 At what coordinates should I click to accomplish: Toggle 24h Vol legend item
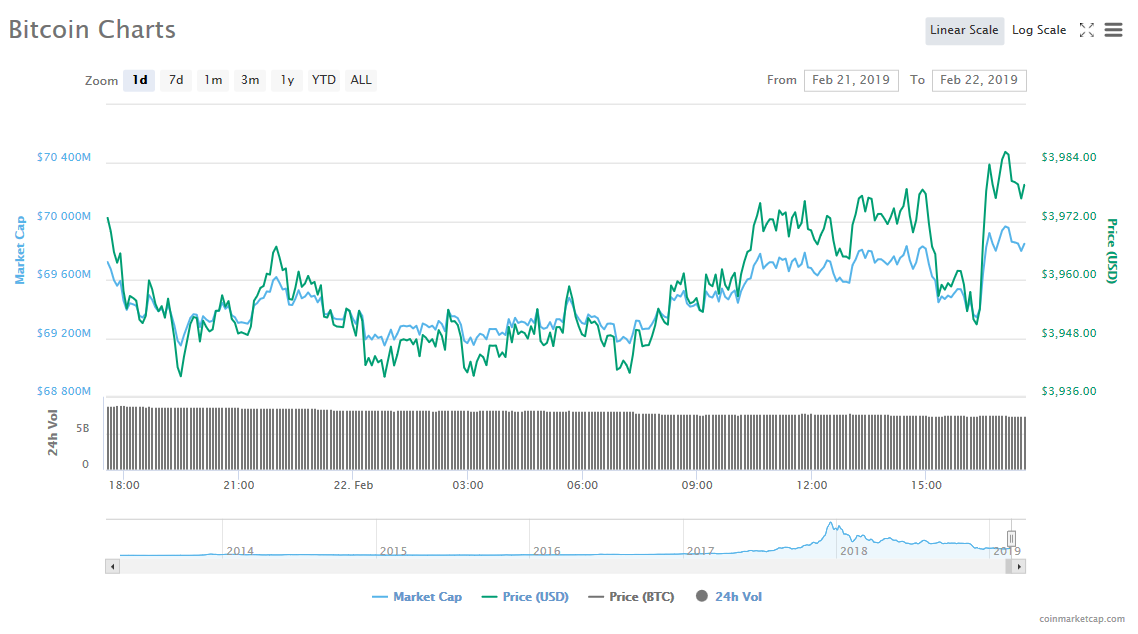coord(728,597)
